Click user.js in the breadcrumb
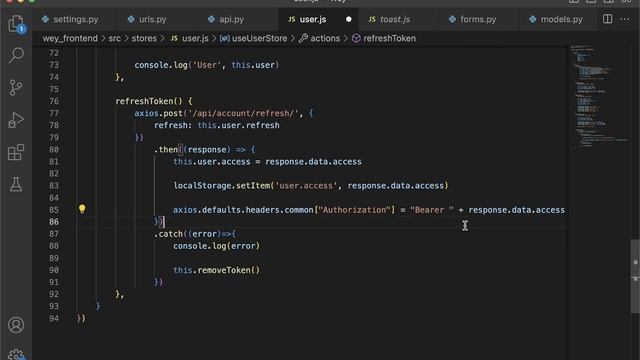Screen dimensions: 640x360 pos(190,38)
